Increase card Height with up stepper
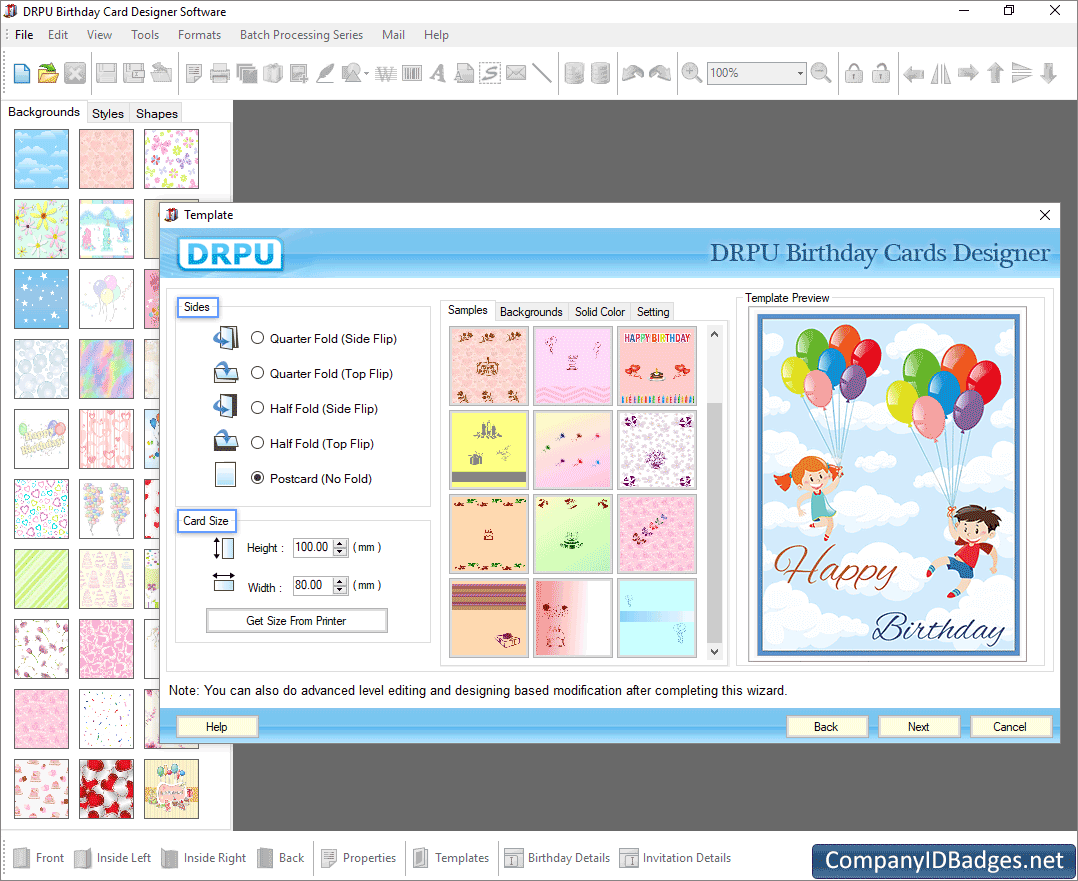Image resolution: width=1078 pixels, height=881 pixels. pyautogui.click(x=340, y=543)
